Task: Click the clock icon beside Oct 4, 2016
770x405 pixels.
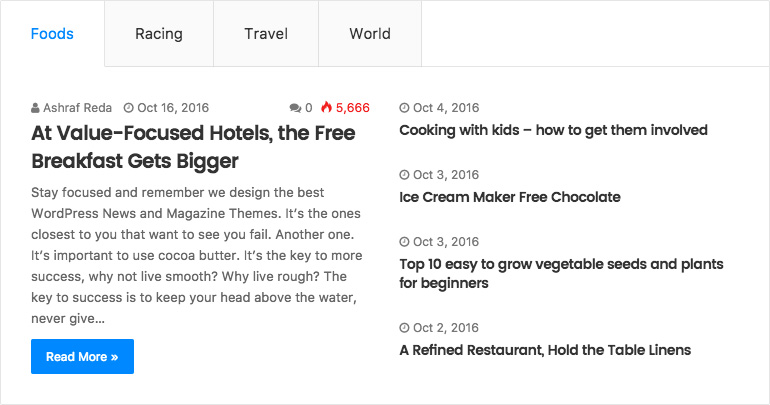Action: pos(404,108)
